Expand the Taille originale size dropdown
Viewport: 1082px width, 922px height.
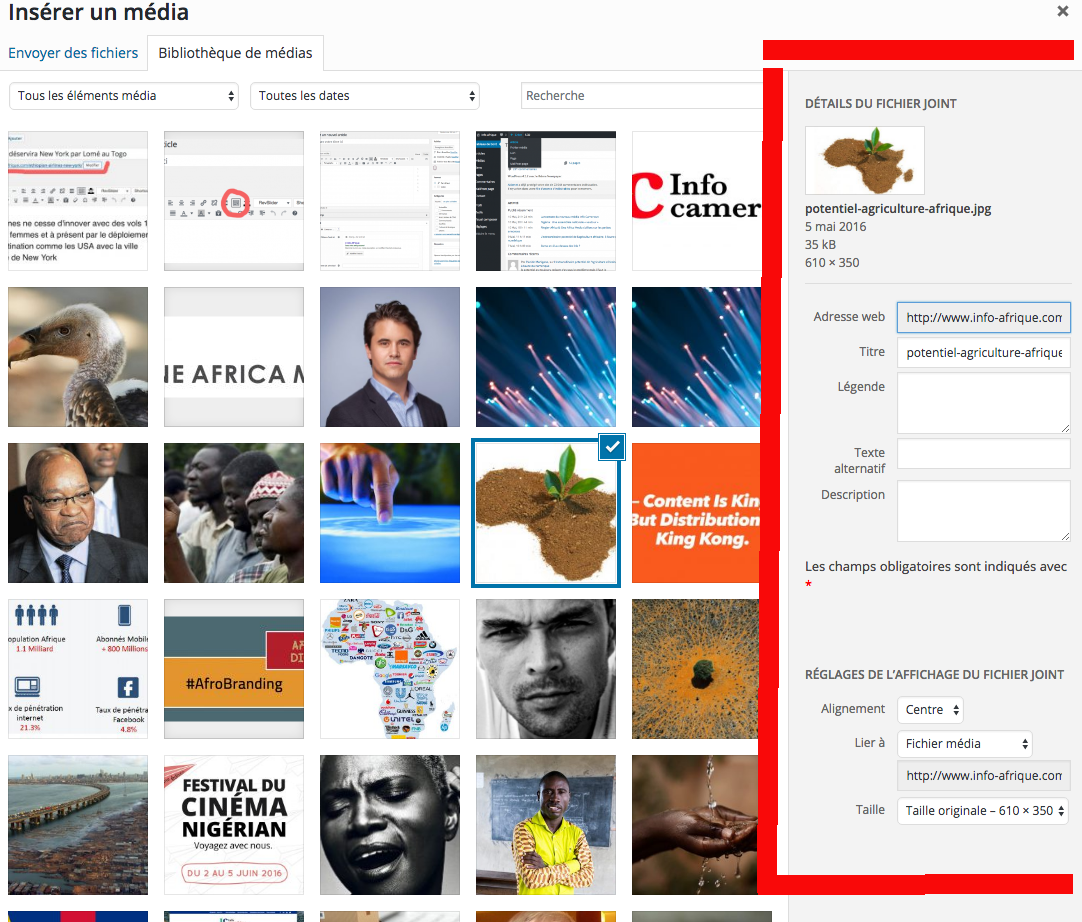point(982,810)
